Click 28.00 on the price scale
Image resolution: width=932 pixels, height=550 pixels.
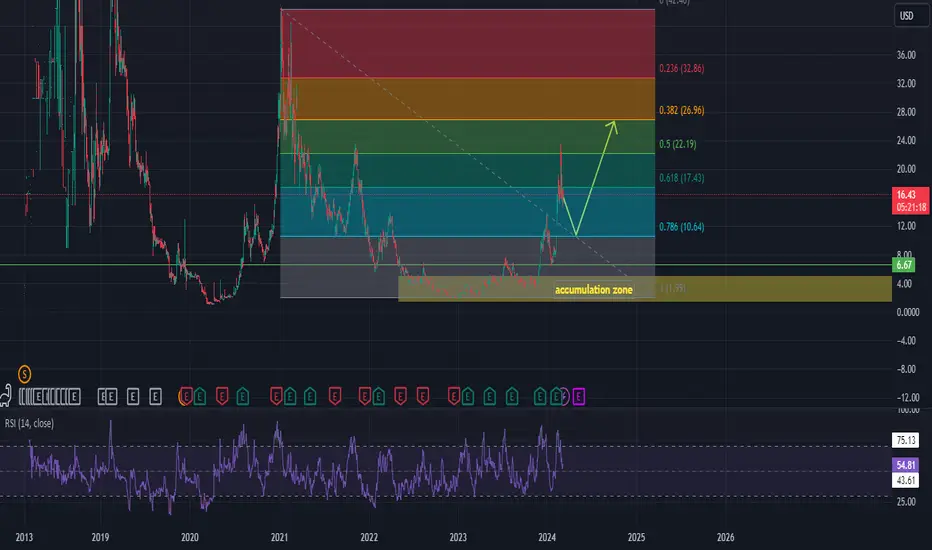coord(906,112)
